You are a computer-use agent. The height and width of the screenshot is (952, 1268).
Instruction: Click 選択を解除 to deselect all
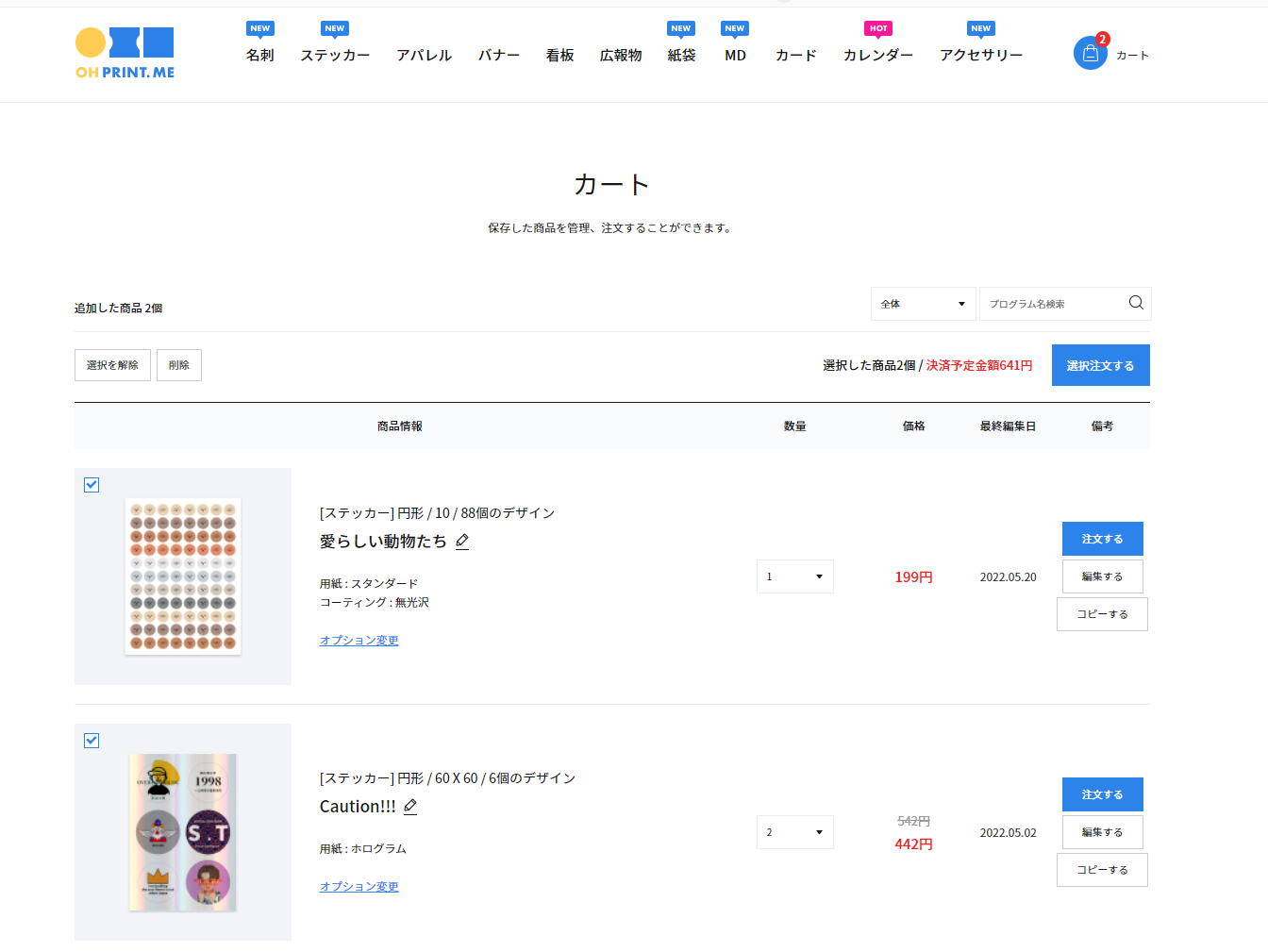click(x=112, y=365)
